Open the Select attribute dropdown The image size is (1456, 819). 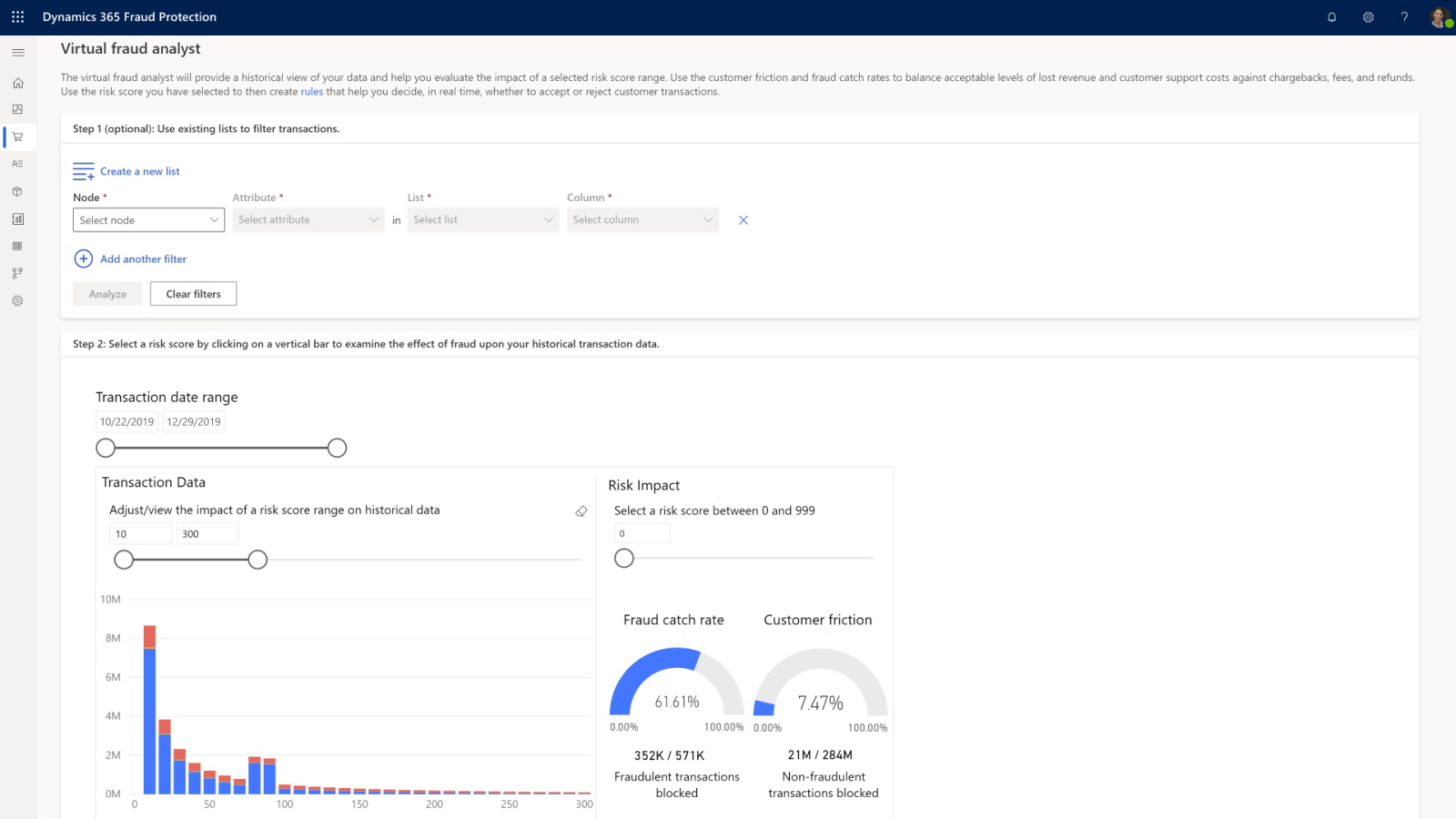(x=308, y=220)
